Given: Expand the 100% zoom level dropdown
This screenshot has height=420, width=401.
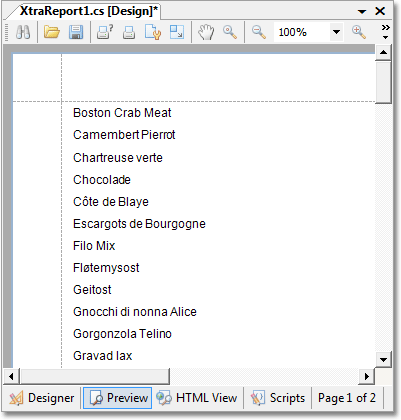Looking at the screenshot, I should point(336,32).
